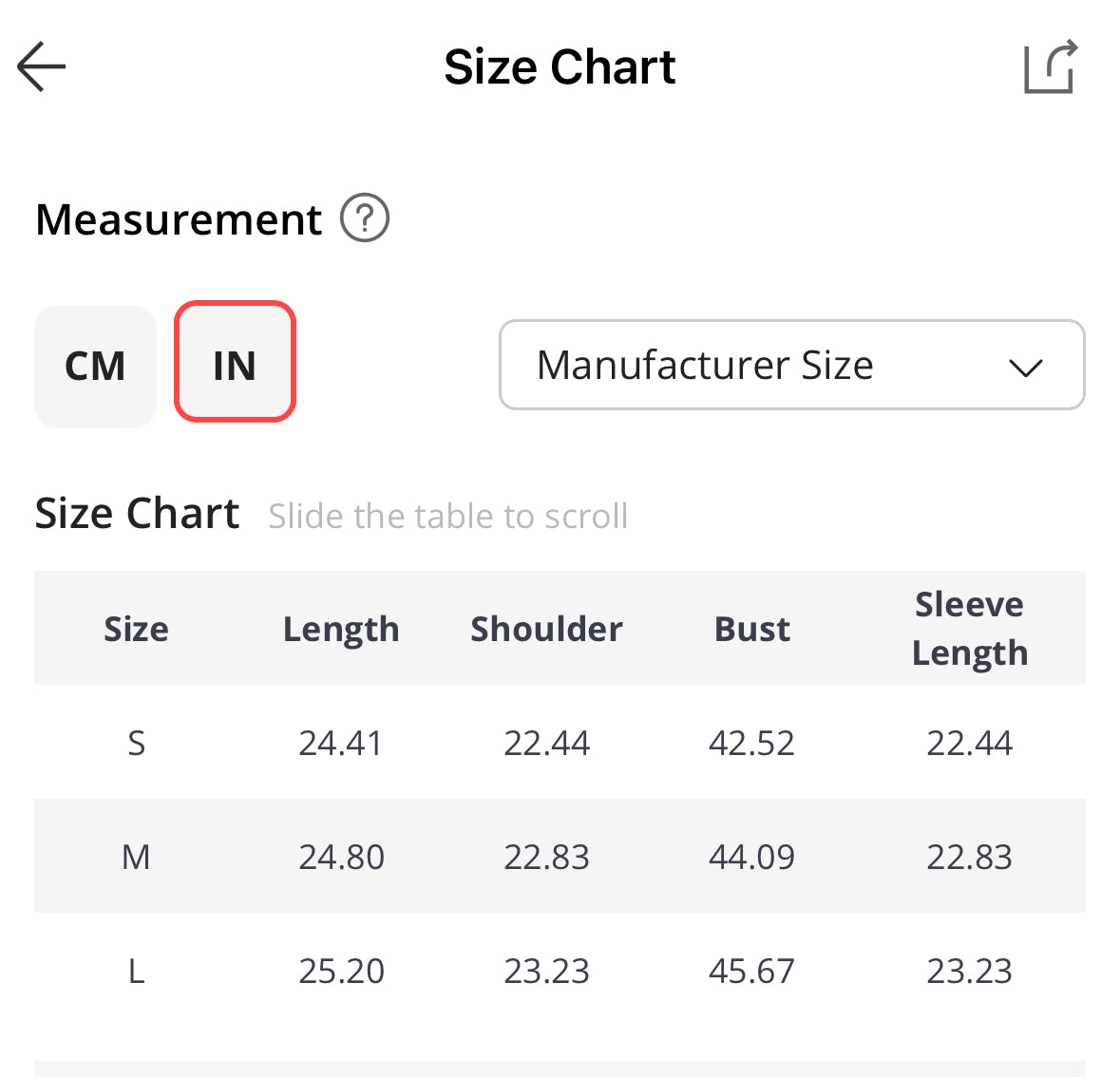
Task: Click the Bust column header
Action: [751, 629]
